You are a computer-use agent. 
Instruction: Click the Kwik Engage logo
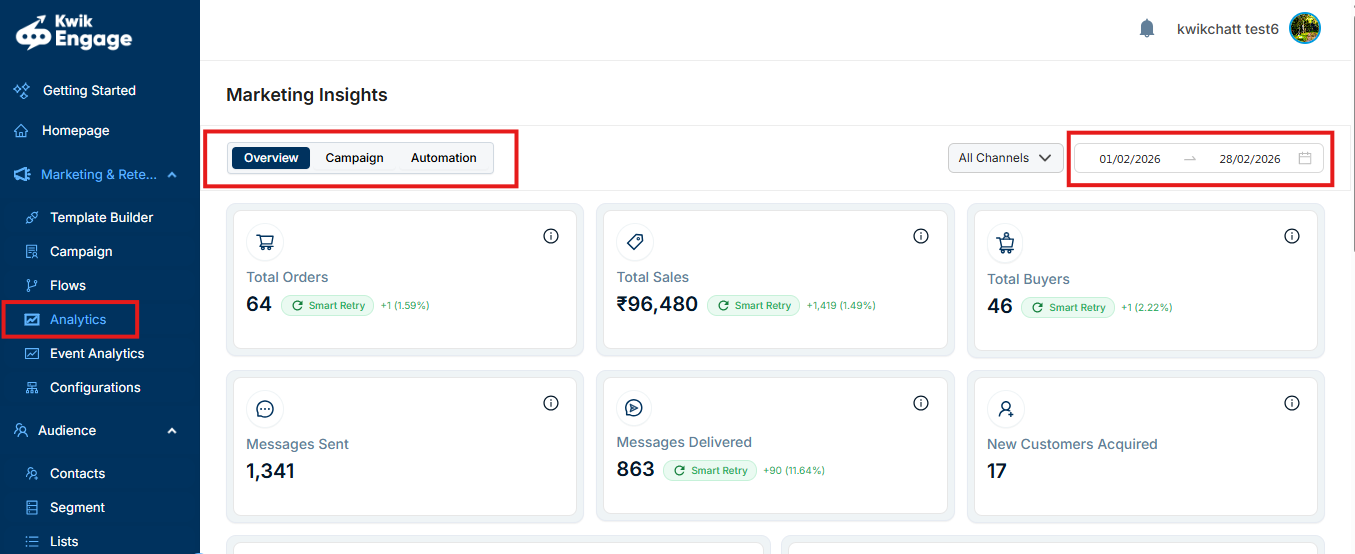tap(74, 32)
